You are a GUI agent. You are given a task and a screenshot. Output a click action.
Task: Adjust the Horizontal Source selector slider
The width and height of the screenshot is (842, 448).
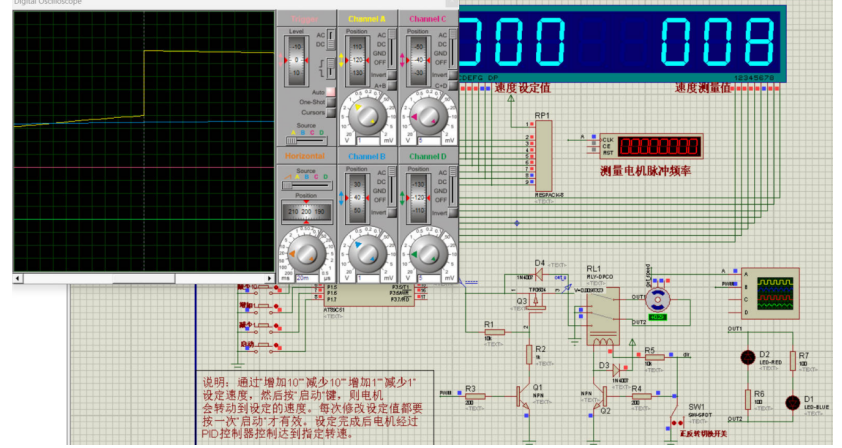click(306, 185)
